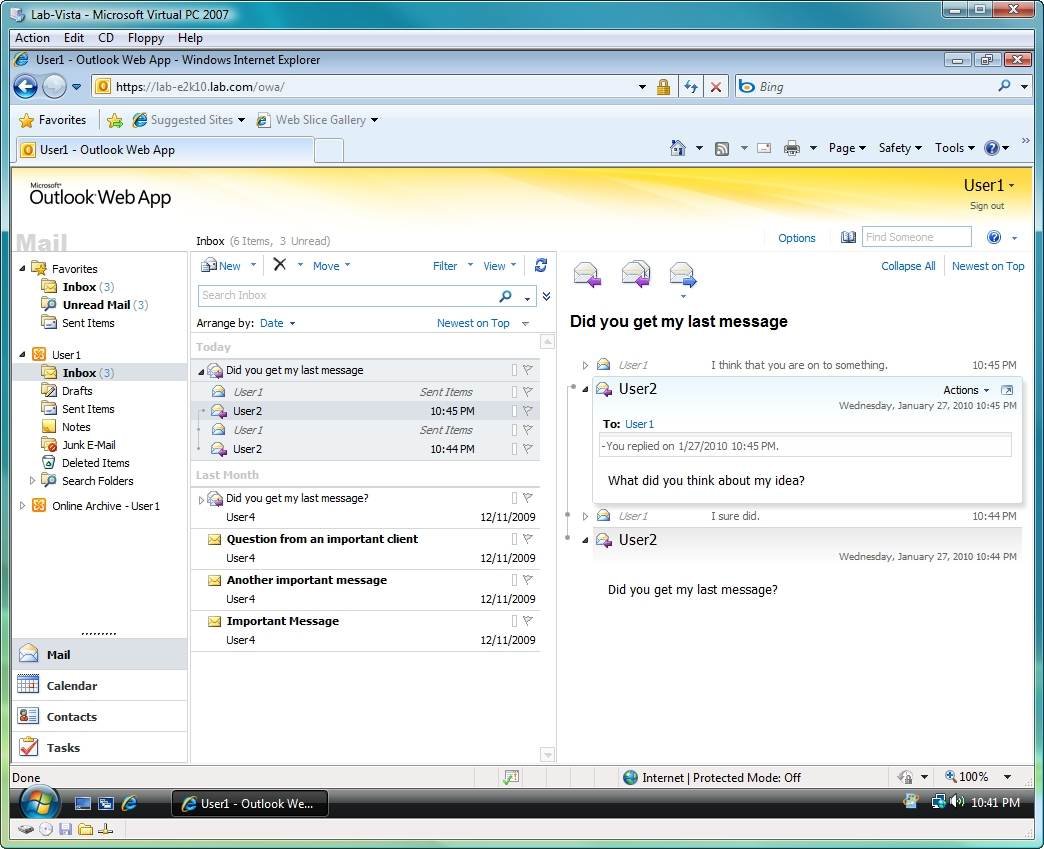Viewport: 1044px width, 849px height.
Task: Click the Forward icon in reading pane
Action: click(682, 273)
